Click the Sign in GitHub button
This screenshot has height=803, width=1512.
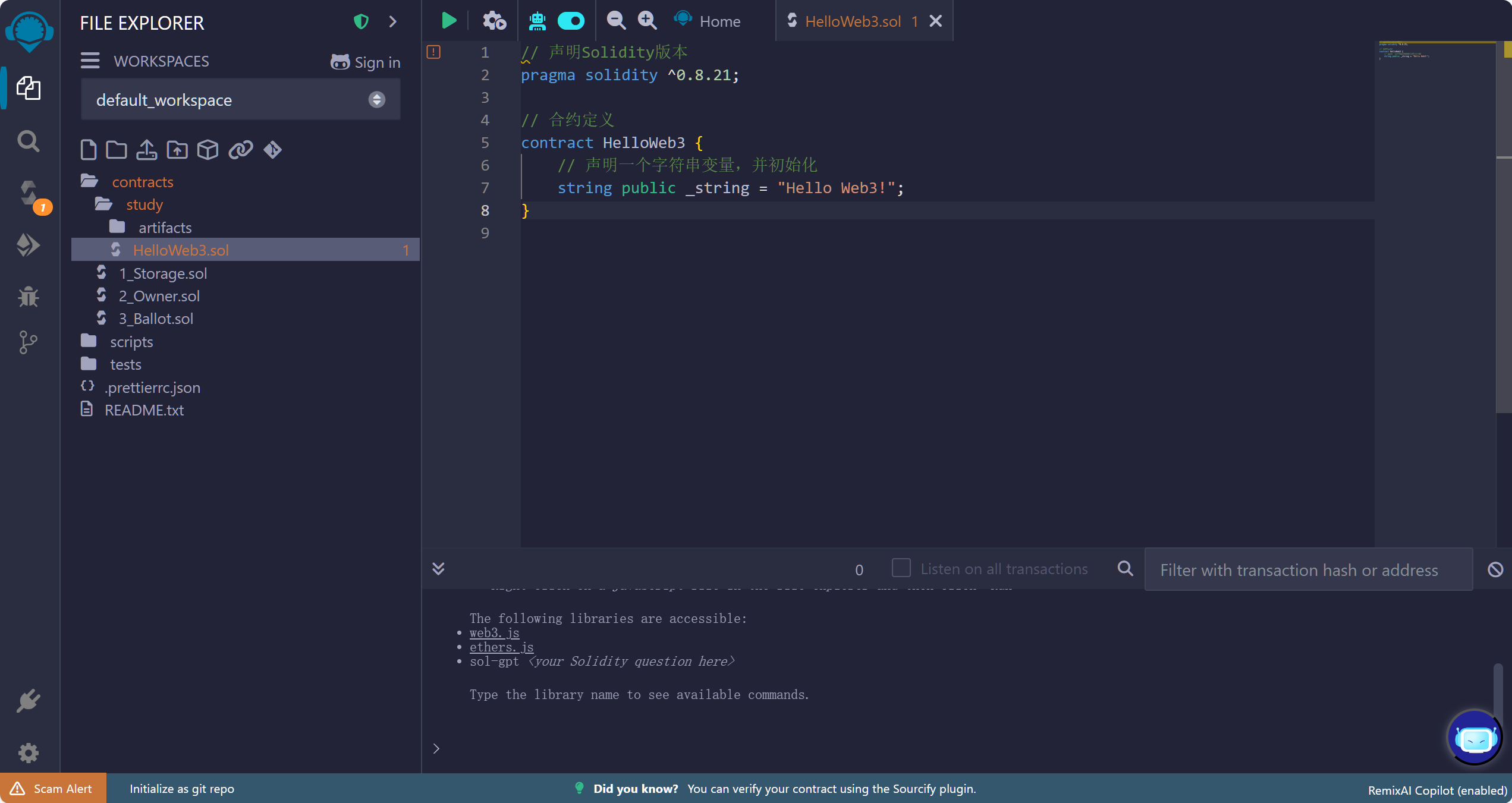(x=366, y=62)
